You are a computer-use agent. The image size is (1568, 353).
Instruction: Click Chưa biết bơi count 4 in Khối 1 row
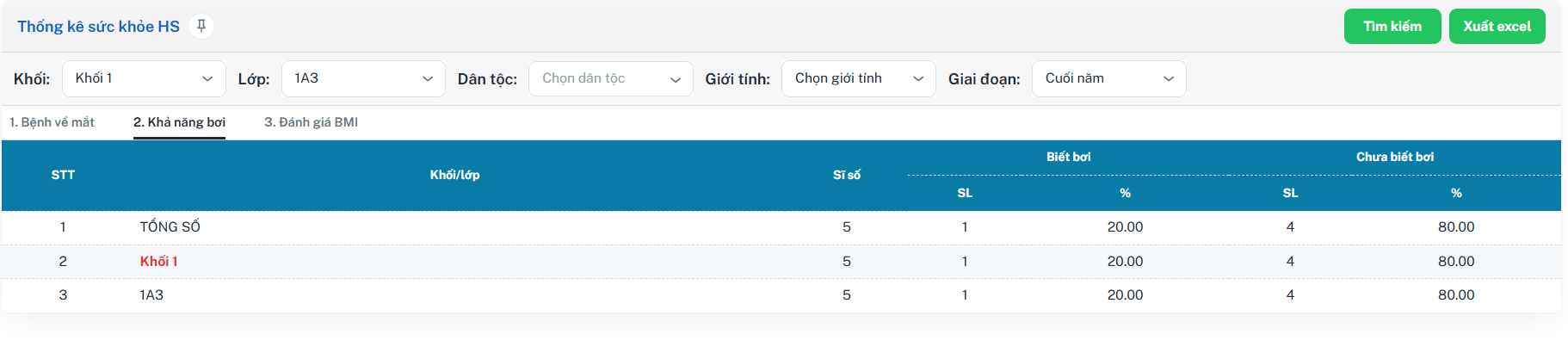(1290, 261)
